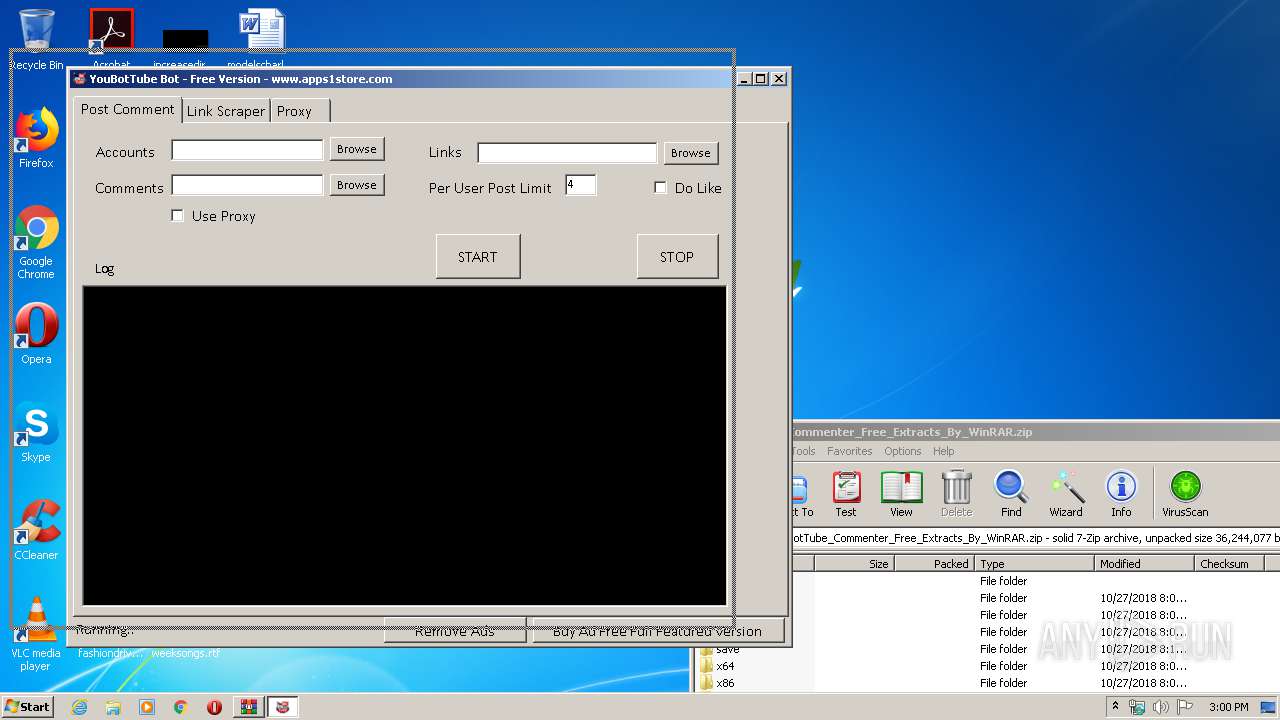Show hidden system tray icons
The width and height of the screenshot is (1280, 720).
1115,707
